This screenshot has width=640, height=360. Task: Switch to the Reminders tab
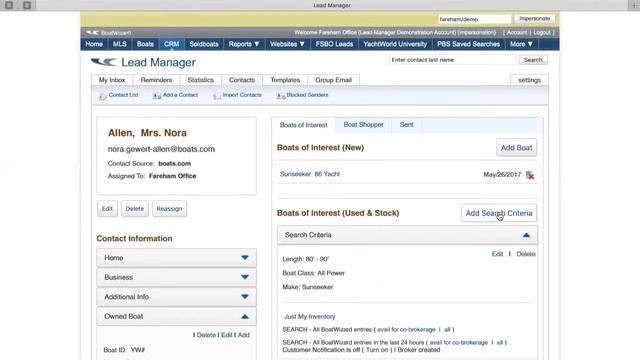click(156, 80)
